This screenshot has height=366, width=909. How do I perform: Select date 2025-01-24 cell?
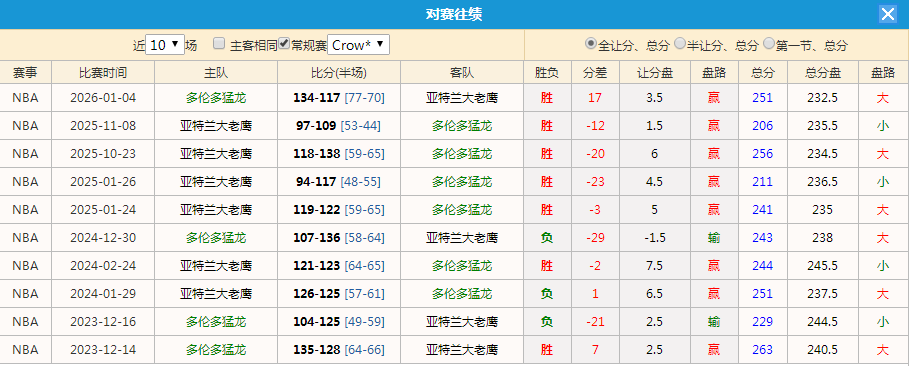(x=103, y=209)
